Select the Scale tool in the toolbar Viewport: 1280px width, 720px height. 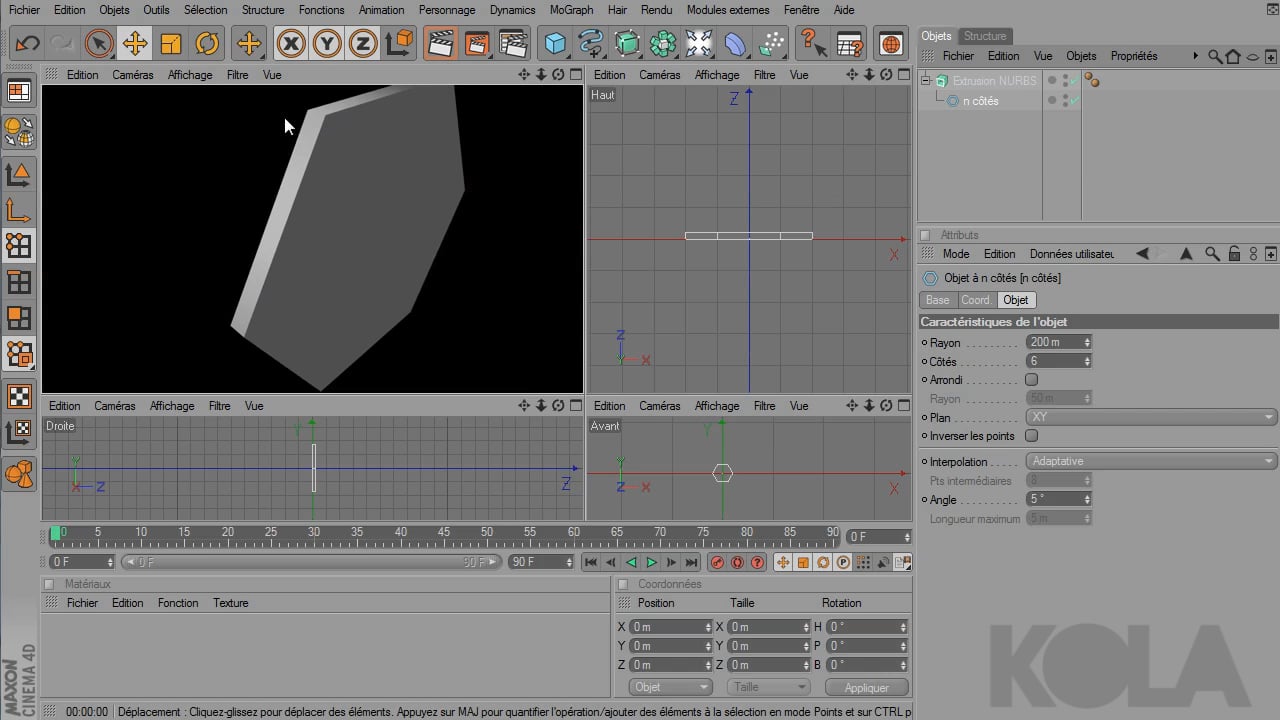click(x=170, y=44)
